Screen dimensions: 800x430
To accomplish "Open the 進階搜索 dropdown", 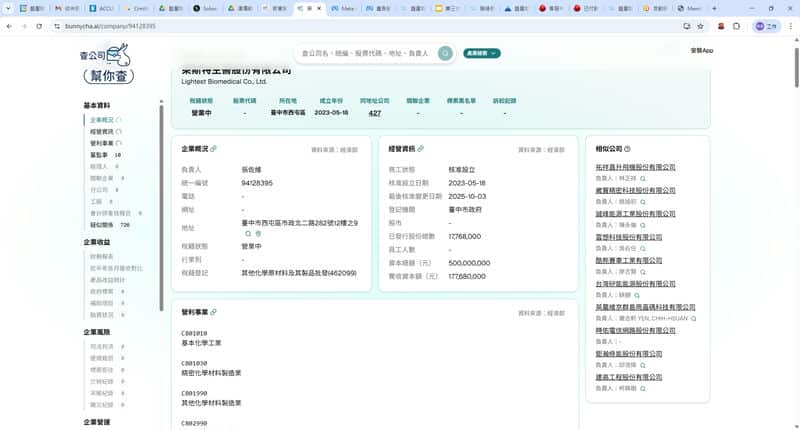I will 480,53.
